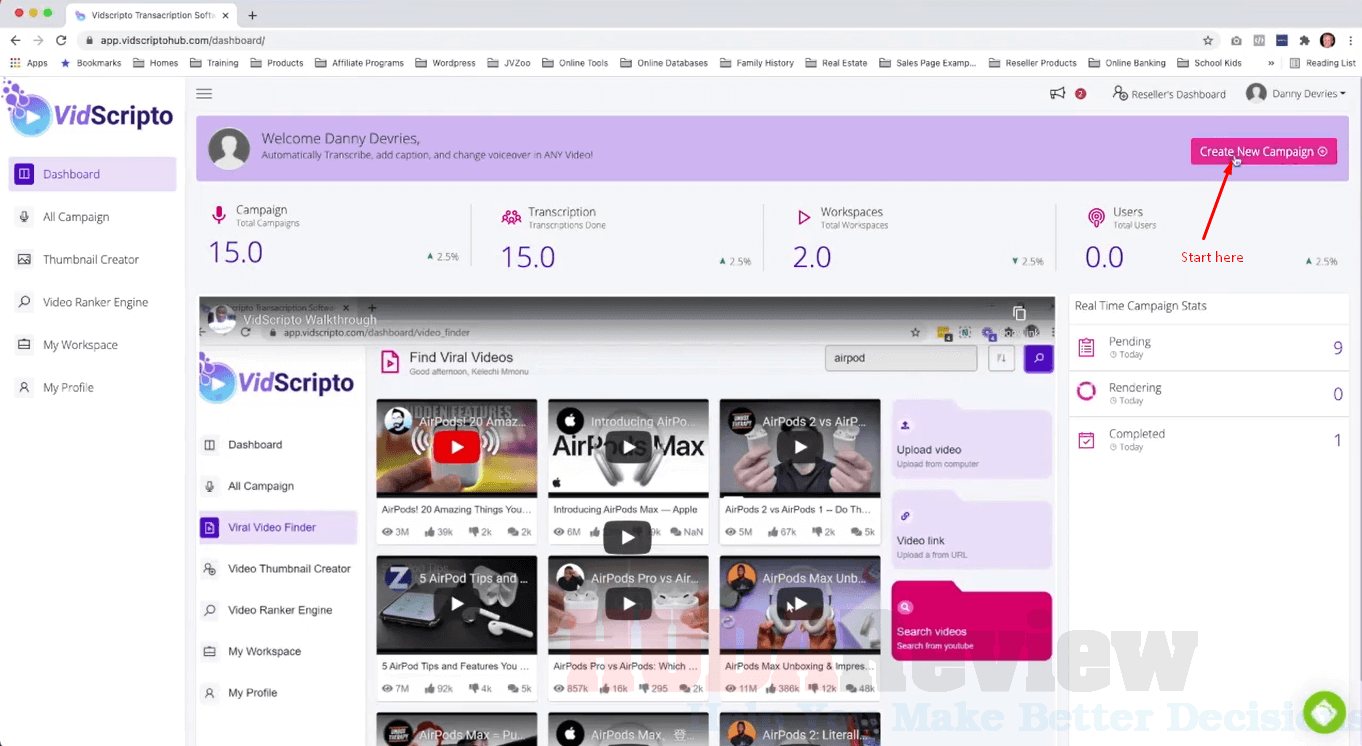This screenshot has height=746, width=1362.
Task: Play the VidScripto Walkthrough video
Action: 628,537
